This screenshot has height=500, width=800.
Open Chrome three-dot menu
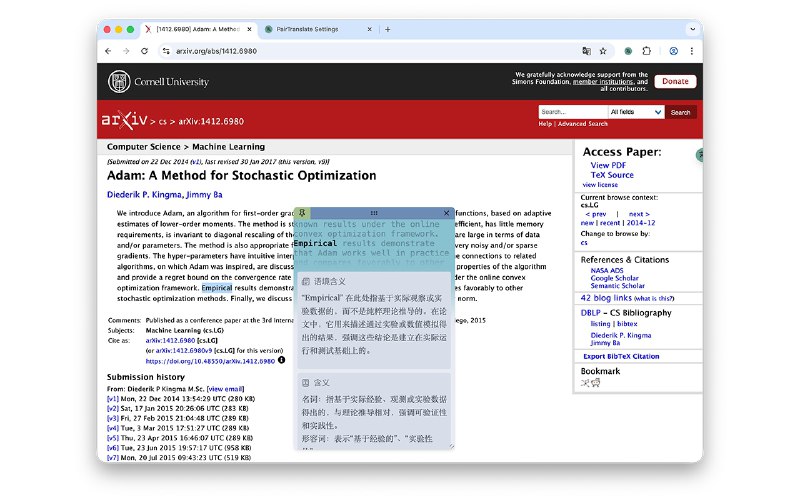(691, 50)
